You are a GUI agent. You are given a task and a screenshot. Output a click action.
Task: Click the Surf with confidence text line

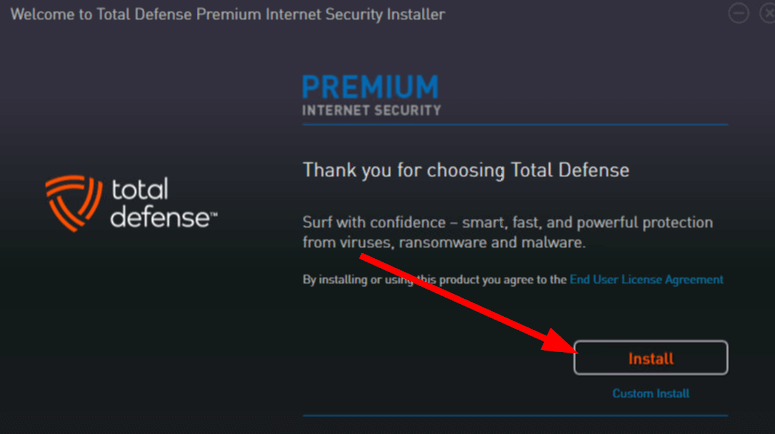[508, 222]
